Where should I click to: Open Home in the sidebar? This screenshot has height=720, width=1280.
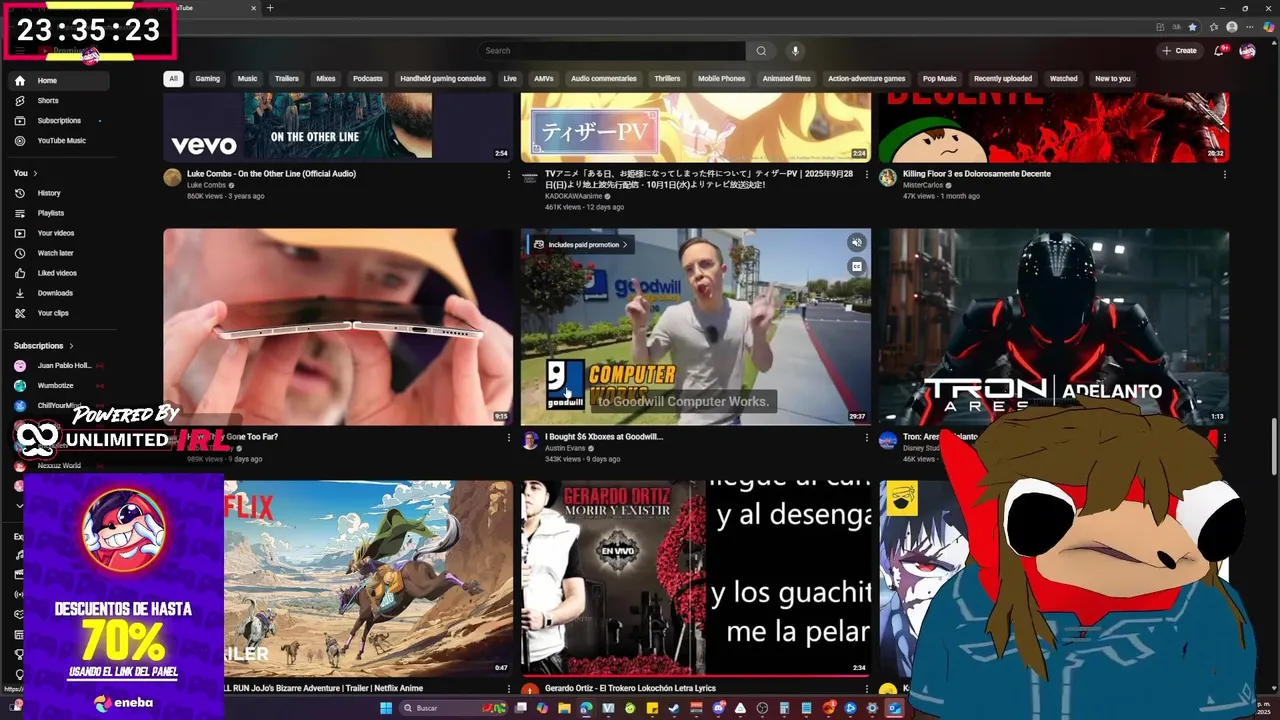coord(59,81)
